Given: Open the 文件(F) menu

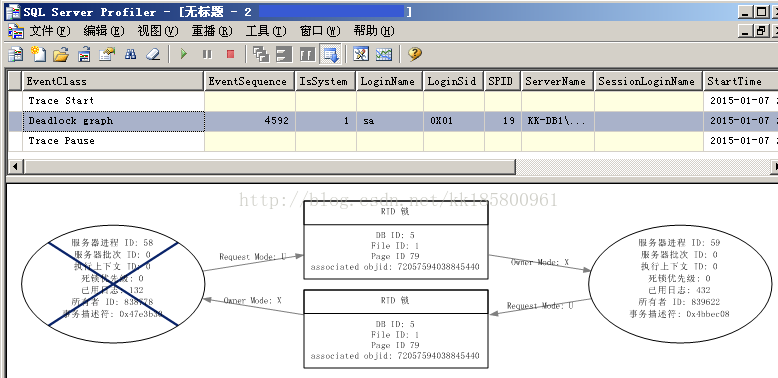Looking at the screenshot, I should pyautogui.click(x=50, y=32).
